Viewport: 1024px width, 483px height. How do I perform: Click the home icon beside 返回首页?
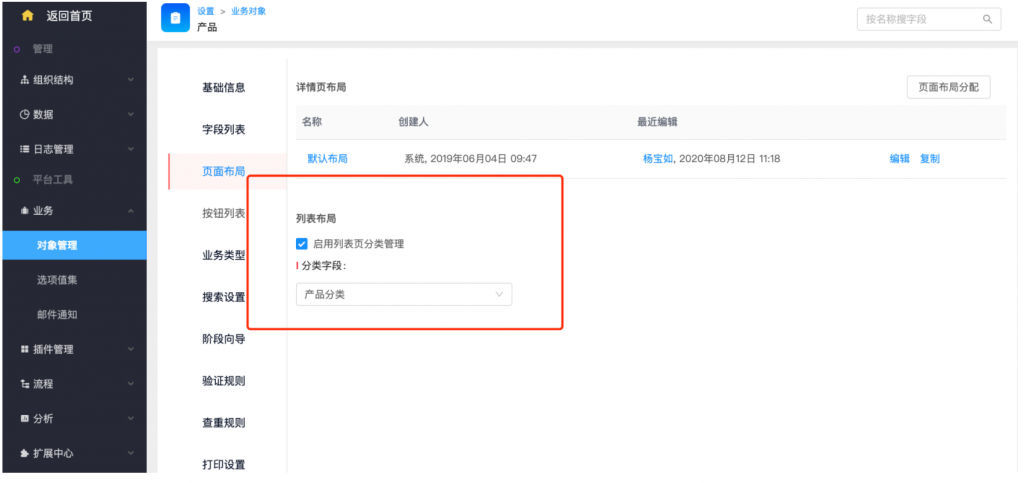coord(28,16)
